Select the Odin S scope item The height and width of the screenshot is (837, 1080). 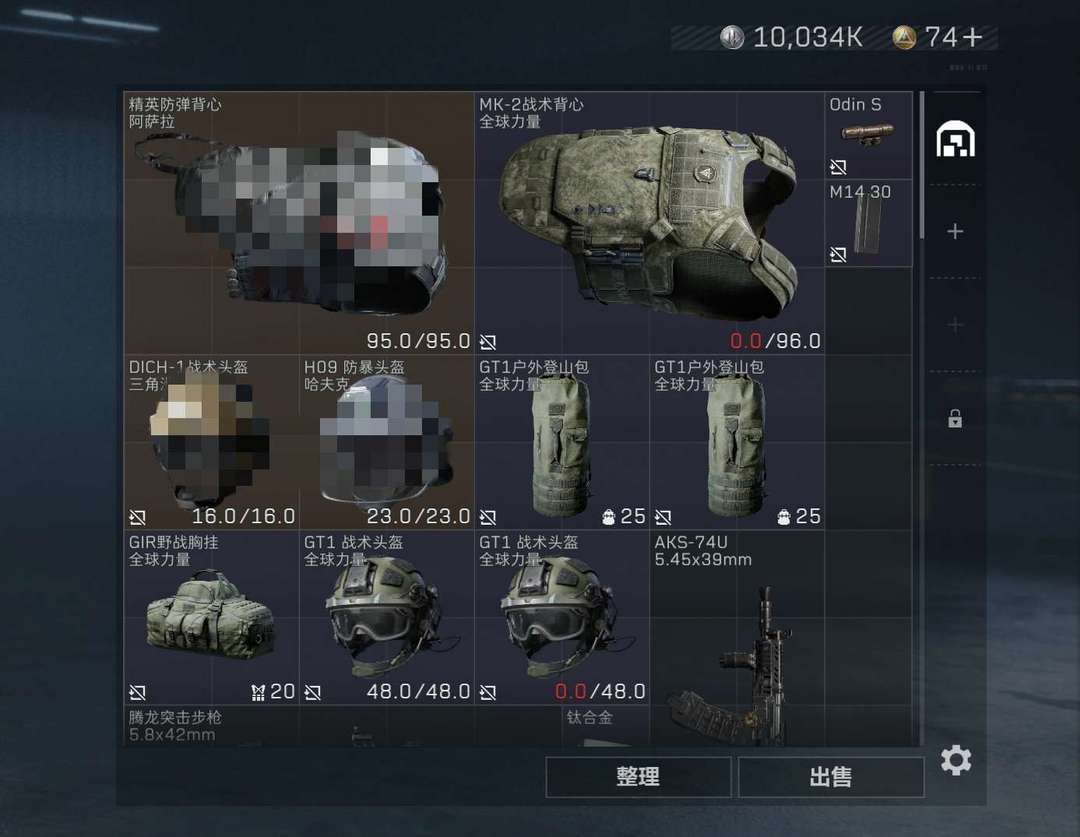[x=869, y=136]
